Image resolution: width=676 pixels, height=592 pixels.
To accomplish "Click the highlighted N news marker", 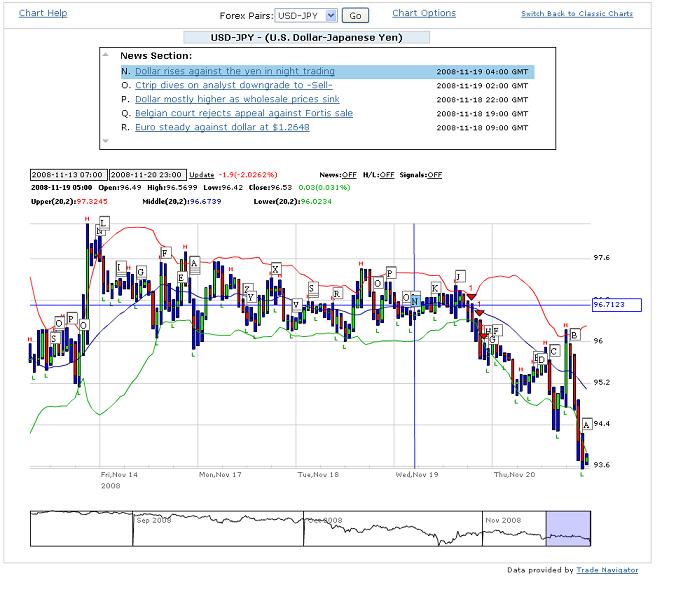I will (x=415, y=300).
